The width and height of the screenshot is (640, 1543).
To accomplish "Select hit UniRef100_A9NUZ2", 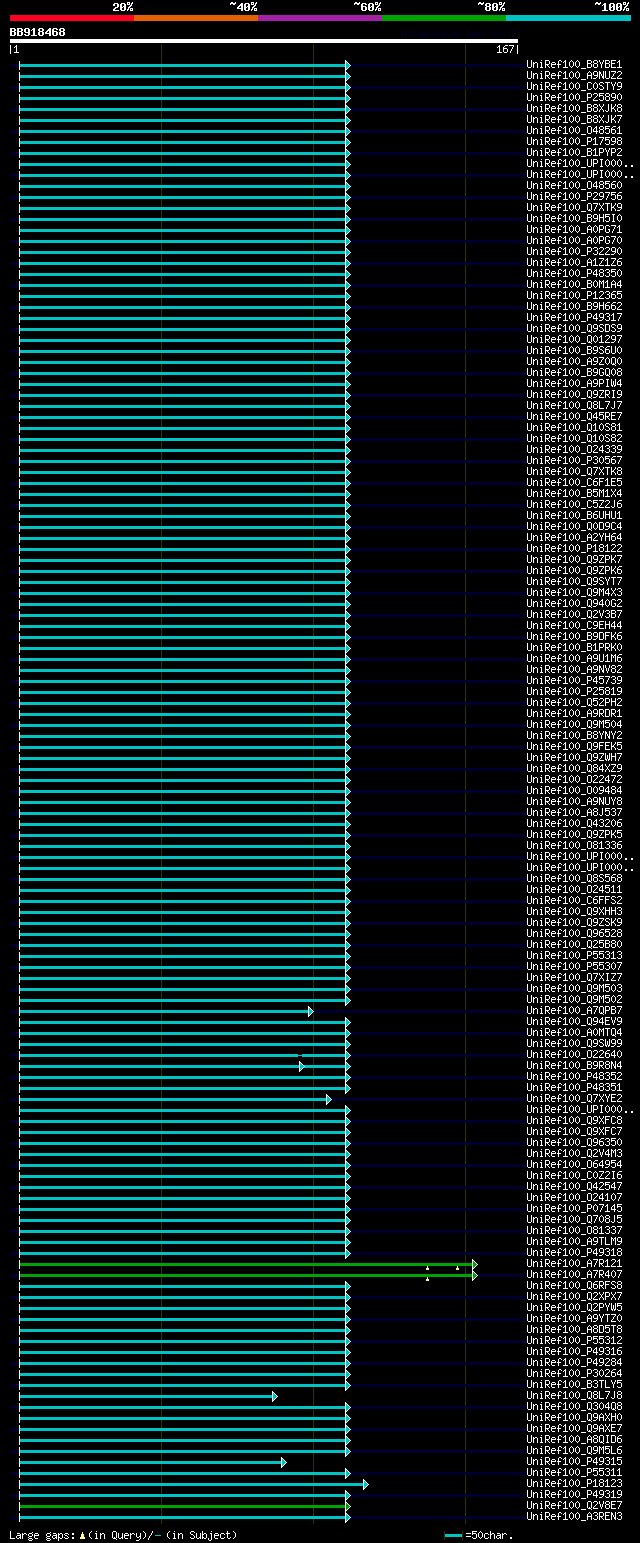I will [x=574, y=76].
